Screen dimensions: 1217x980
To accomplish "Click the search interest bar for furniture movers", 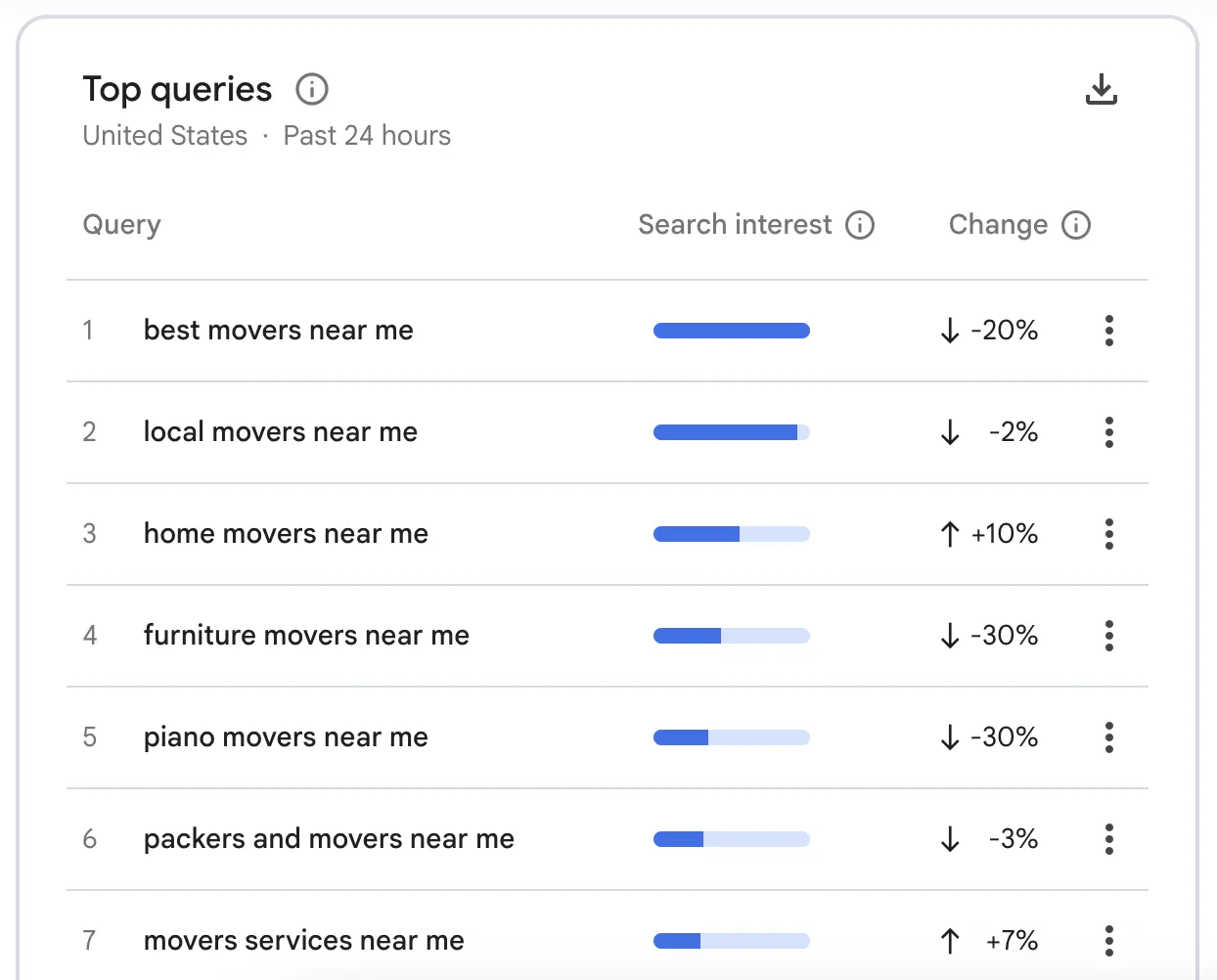I will (732, 636).
